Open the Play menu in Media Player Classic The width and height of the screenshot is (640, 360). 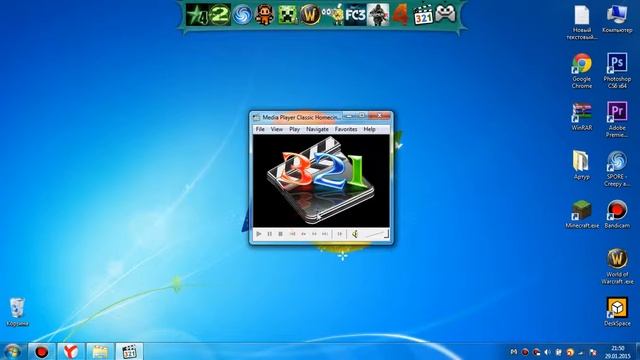pos(294,129)
